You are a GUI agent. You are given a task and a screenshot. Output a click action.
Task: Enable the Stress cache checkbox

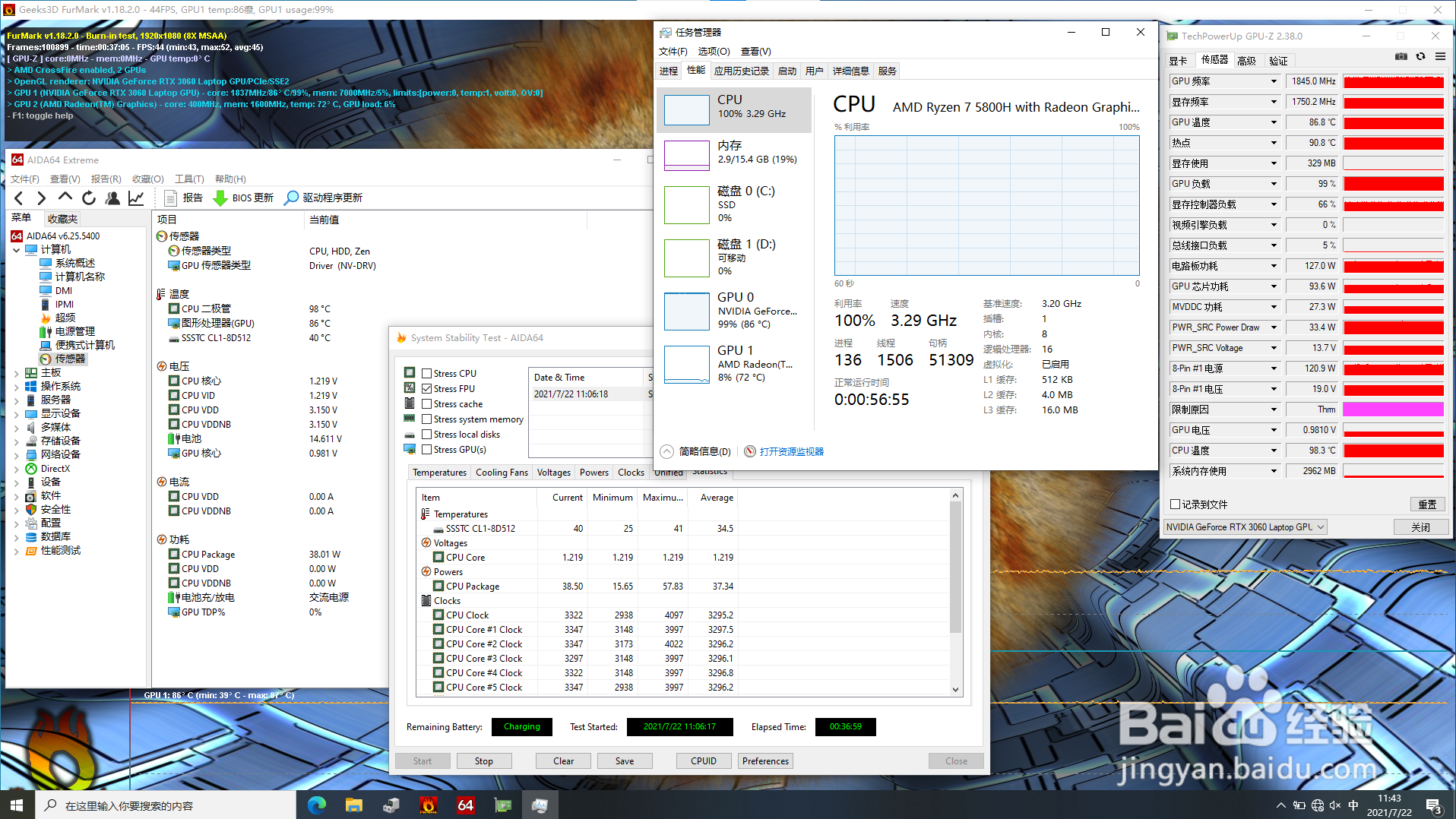point(427,404)
